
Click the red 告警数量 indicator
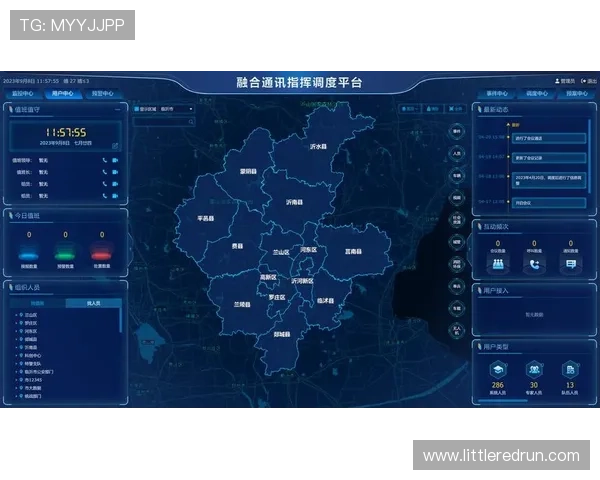coord(100,254)
